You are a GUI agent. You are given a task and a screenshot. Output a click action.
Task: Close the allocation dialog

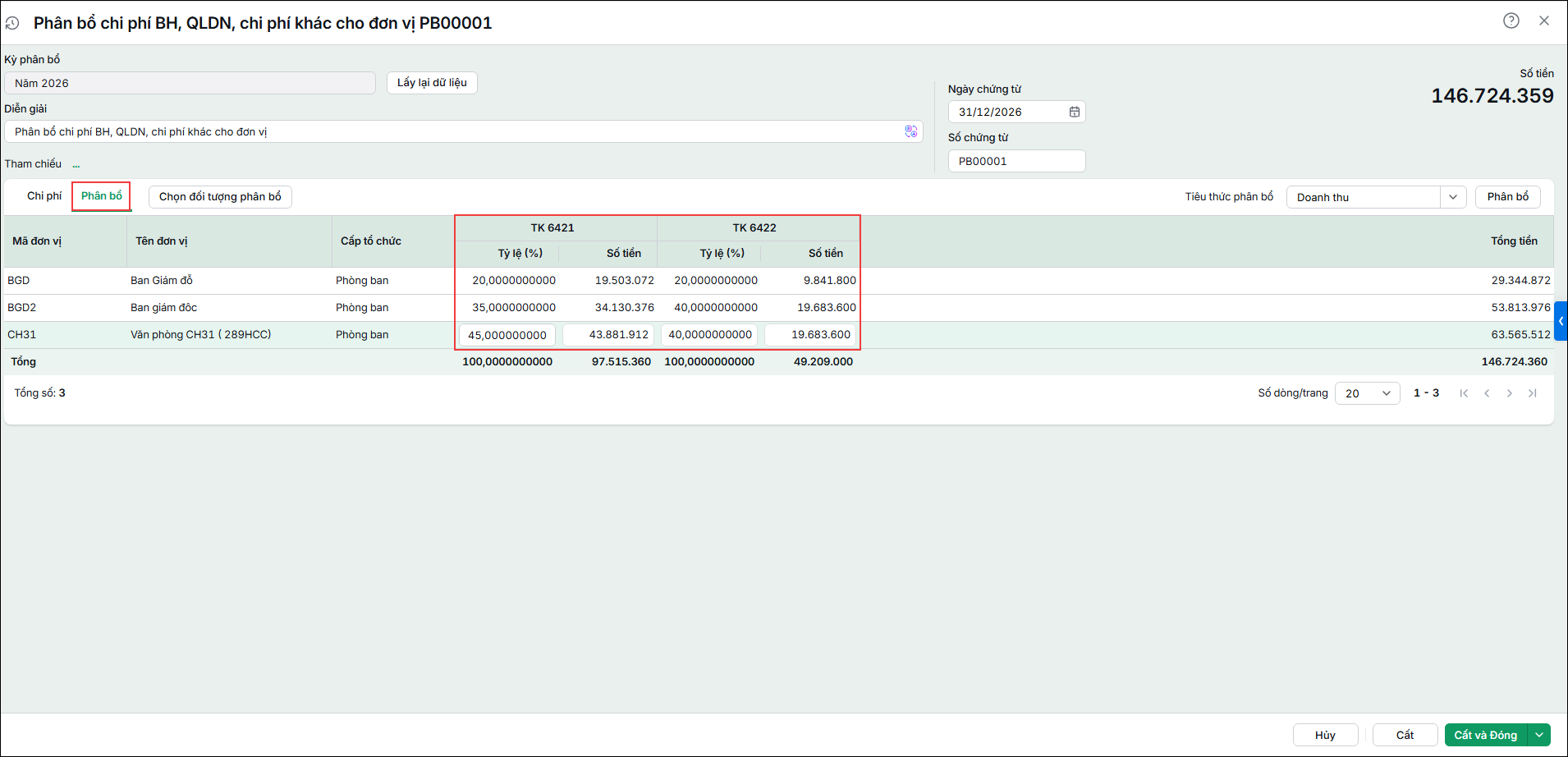tap(1544, 21)
